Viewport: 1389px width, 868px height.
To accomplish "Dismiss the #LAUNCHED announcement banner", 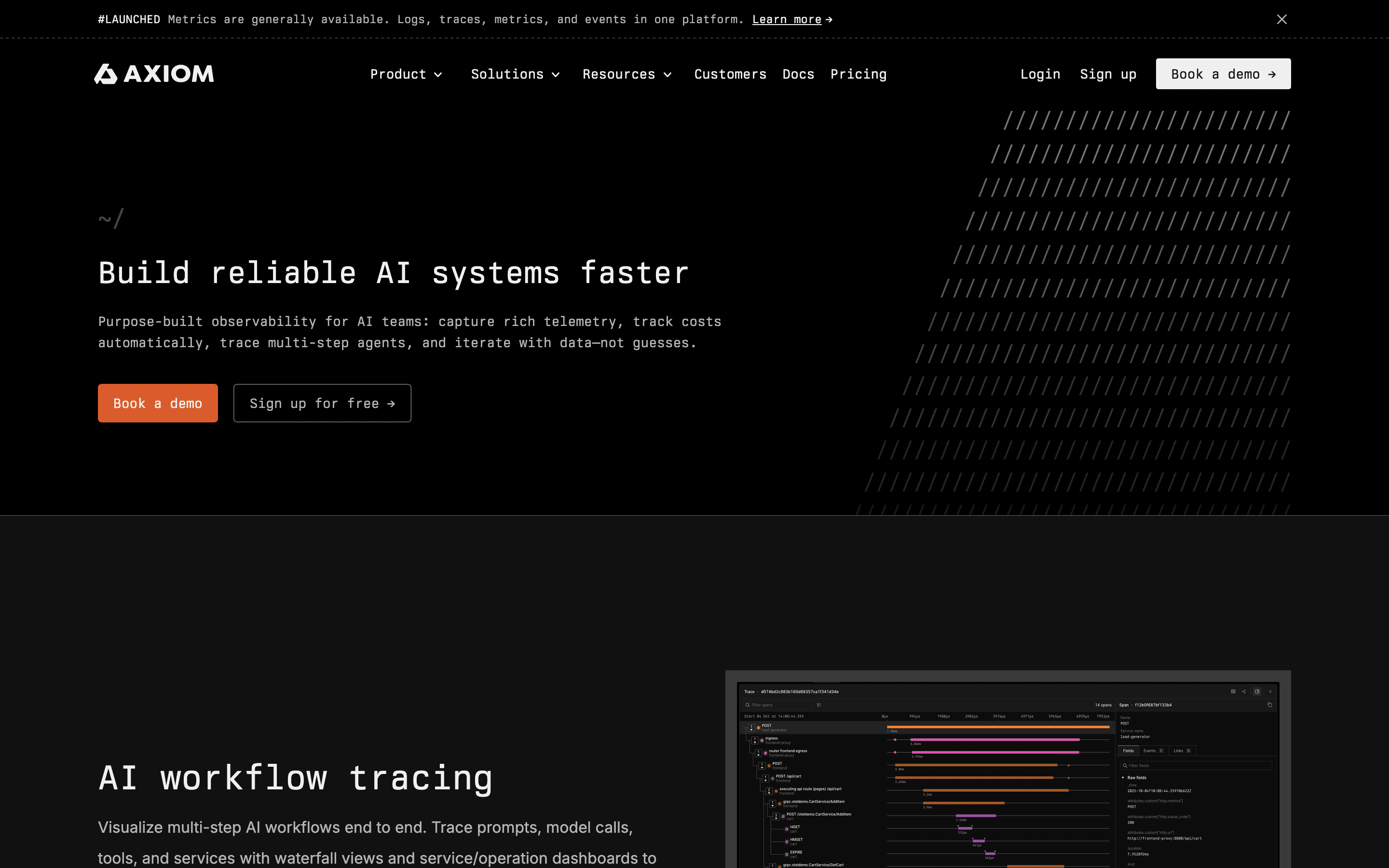I will point(1281,19).
